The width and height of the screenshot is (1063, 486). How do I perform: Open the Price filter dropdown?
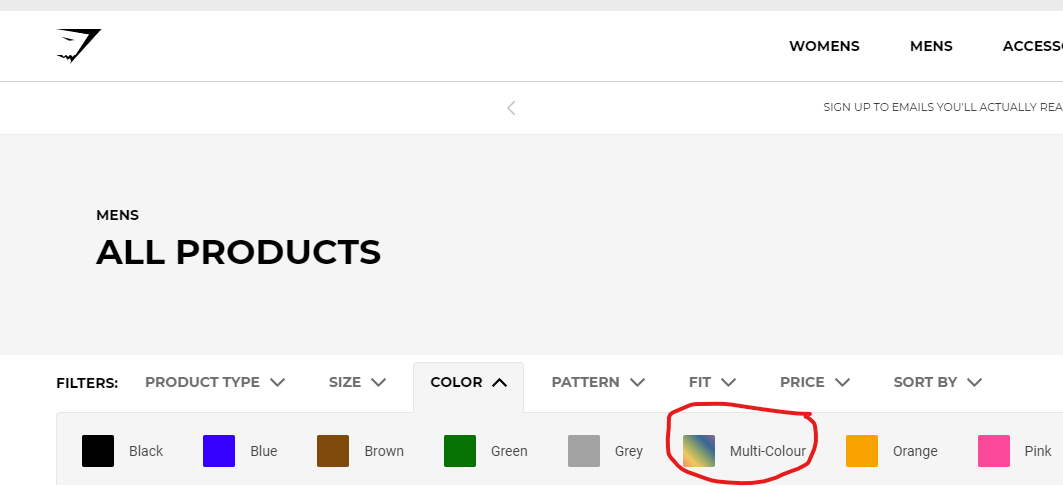point(812,382)
